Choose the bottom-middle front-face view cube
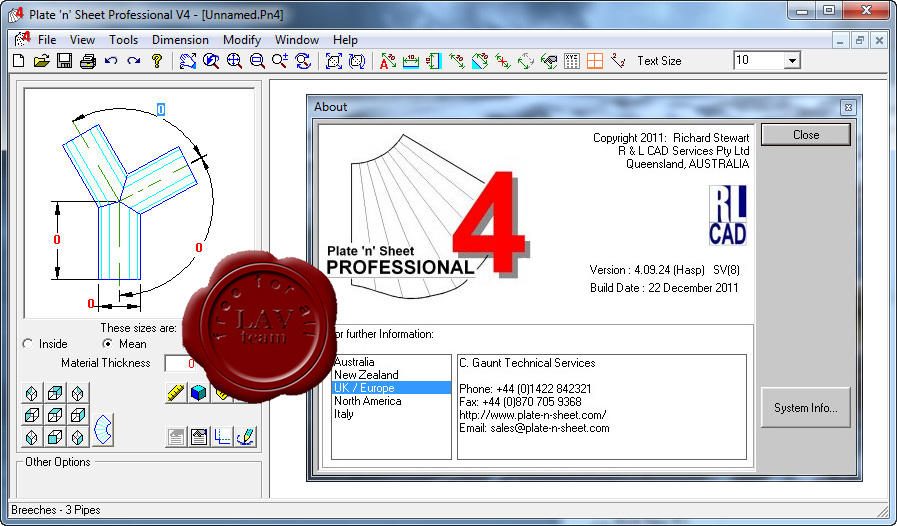897x526 pixels. (55, 437)
